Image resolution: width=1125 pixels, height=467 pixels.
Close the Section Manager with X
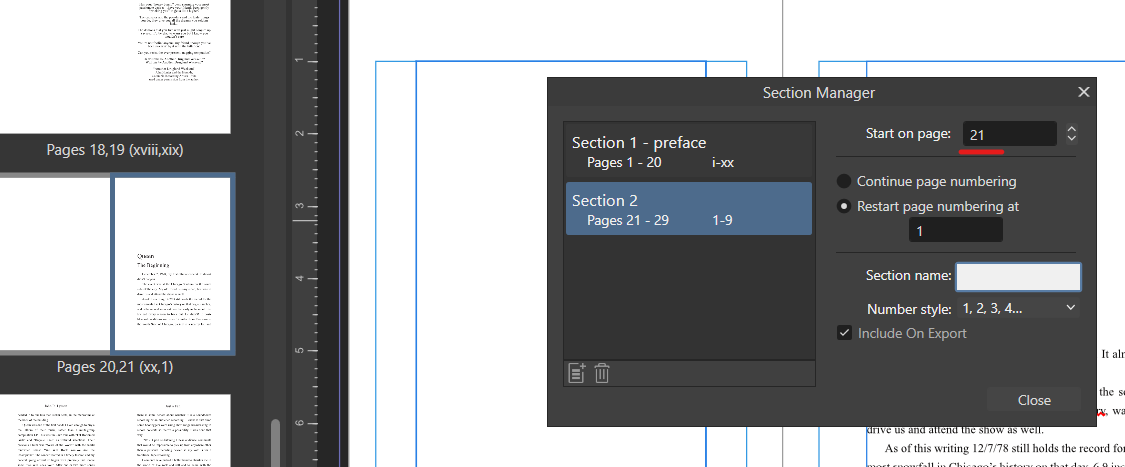pos(1083,92)
